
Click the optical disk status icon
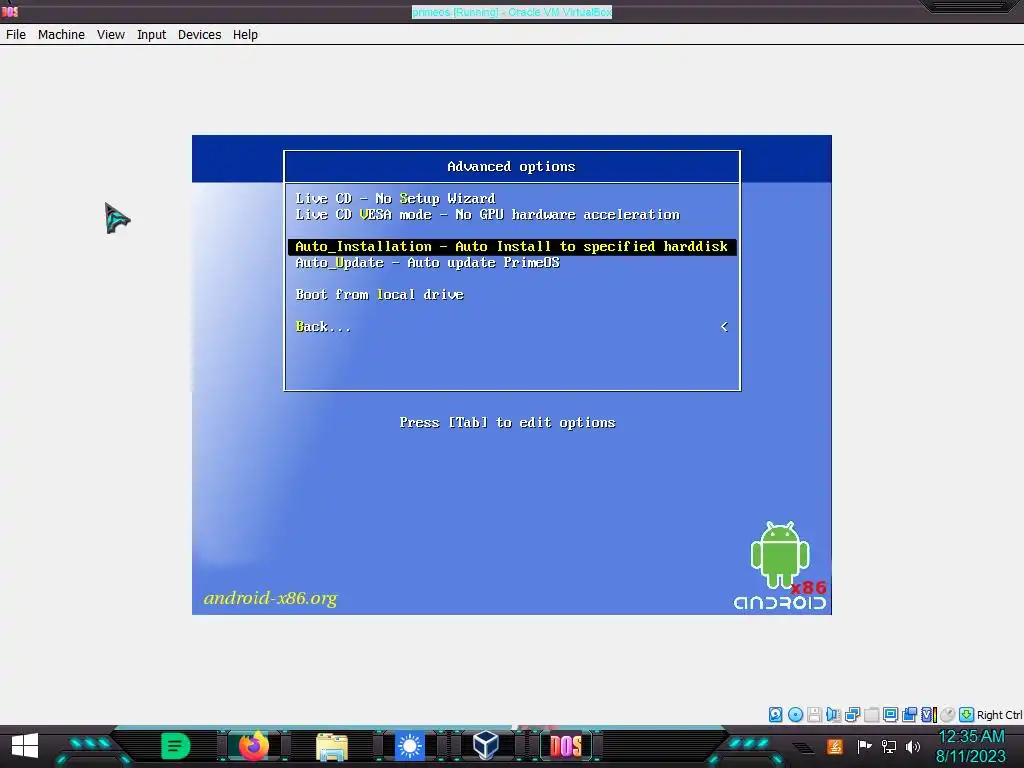coord(795,714)
